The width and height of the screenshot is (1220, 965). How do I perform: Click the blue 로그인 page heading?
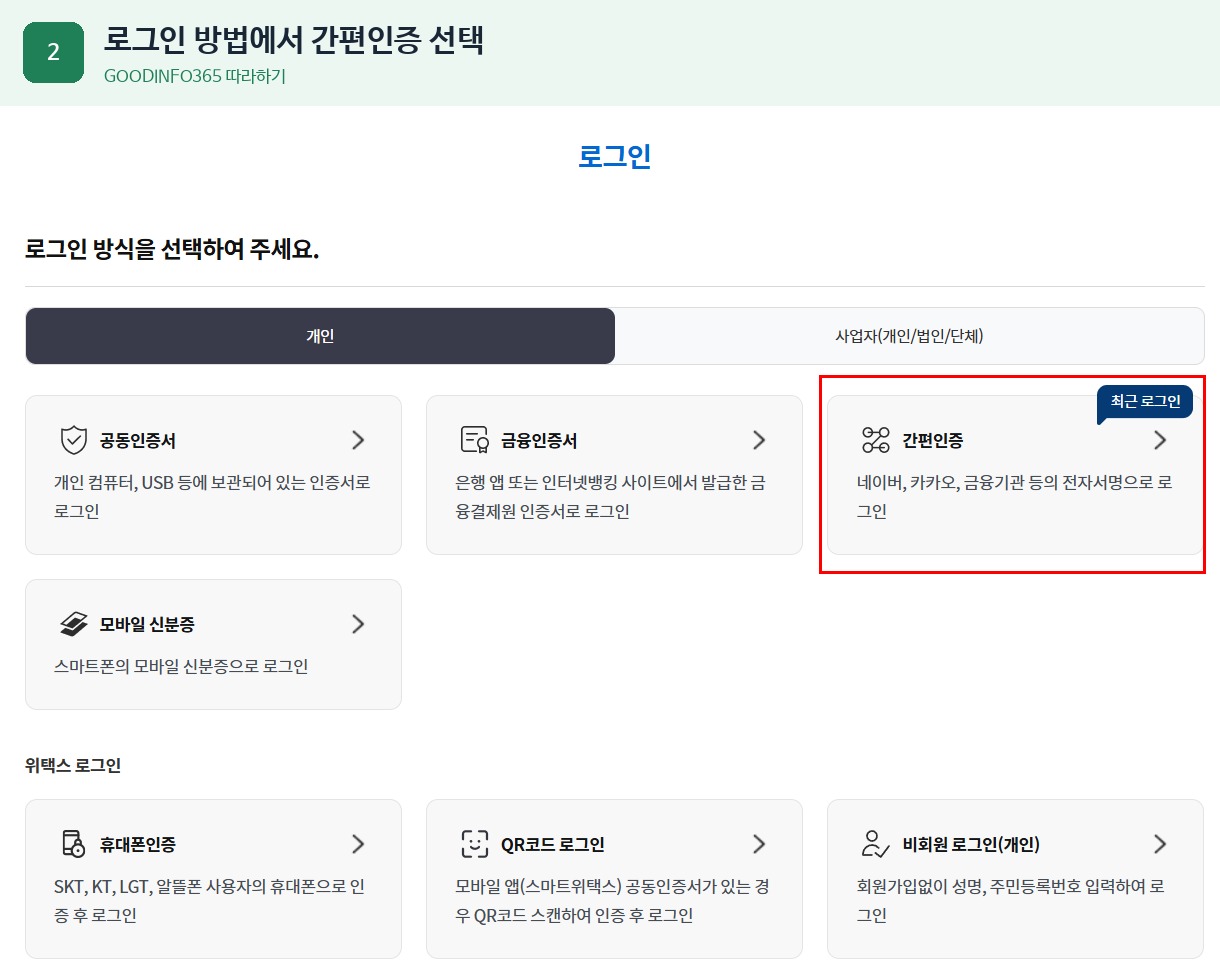tap(615, 156)
